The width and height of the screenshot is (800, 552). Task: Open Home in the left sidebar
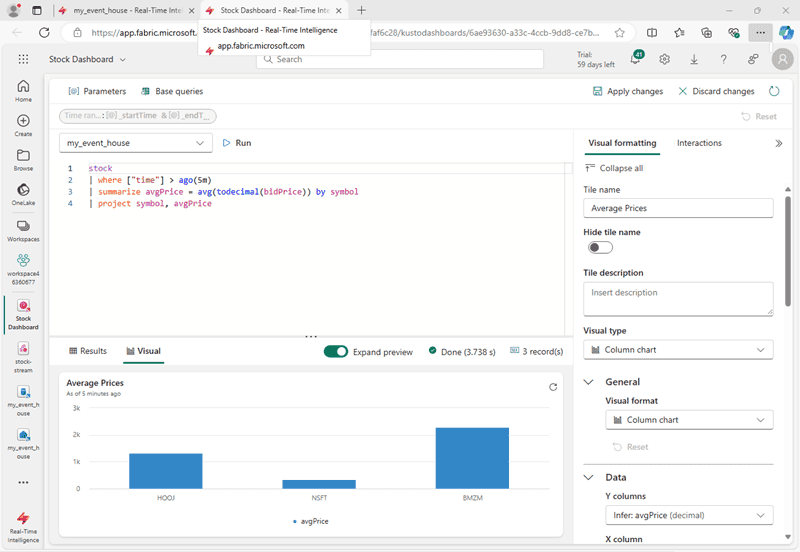coord(23,89)
